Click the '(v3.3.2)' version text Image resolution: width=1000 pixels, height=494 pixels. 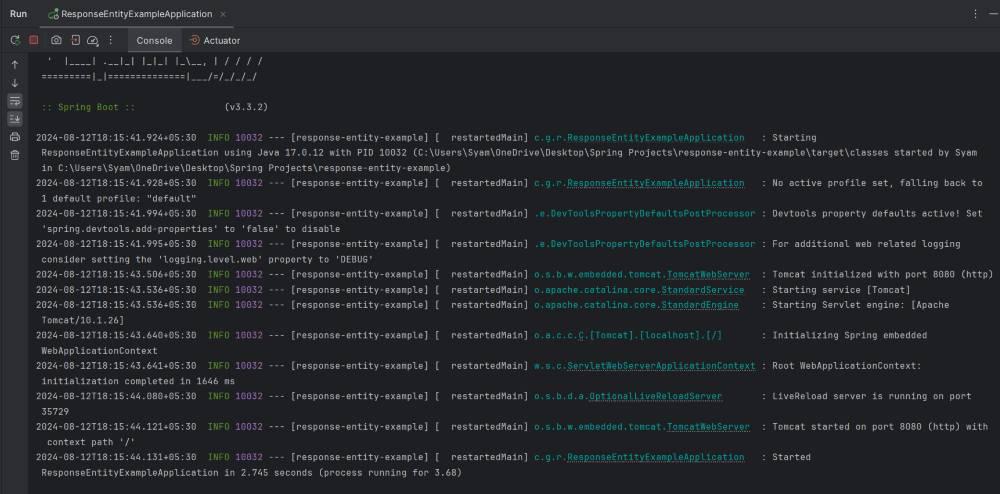[x=246, y=107]
